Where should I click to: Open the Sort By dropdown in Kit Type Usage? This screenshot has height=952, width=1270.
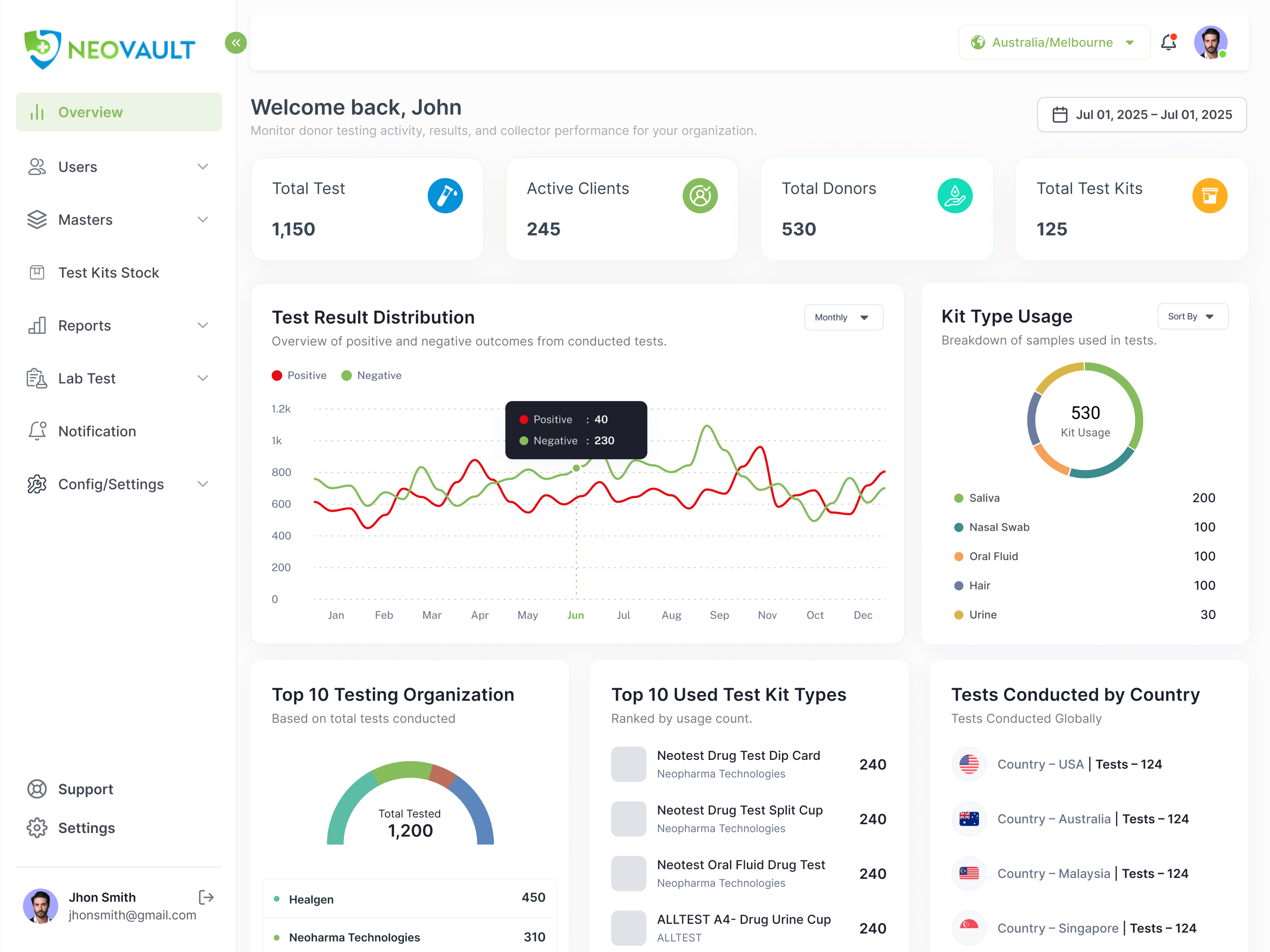point(1192,316)
